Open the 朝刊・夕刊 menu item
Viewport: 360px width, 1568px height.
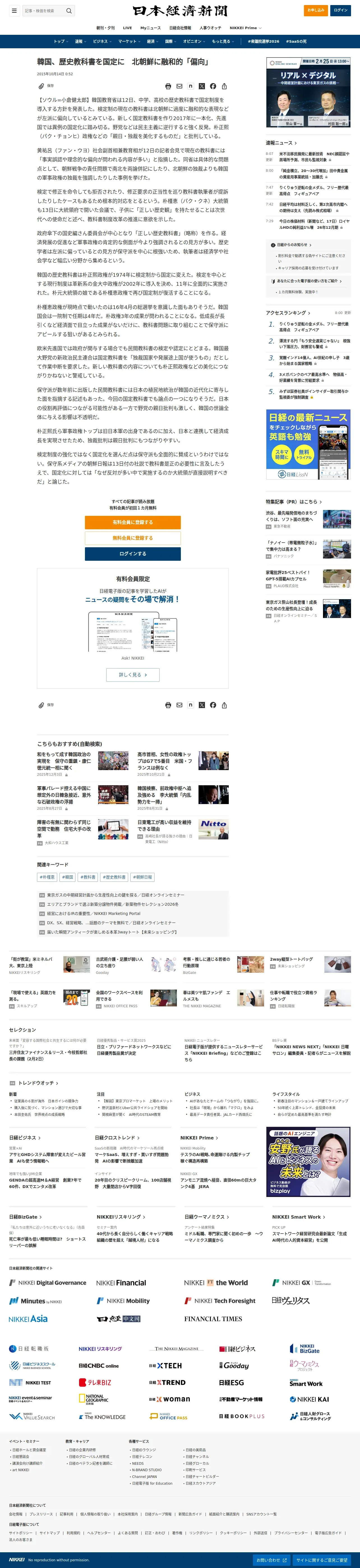105,28
